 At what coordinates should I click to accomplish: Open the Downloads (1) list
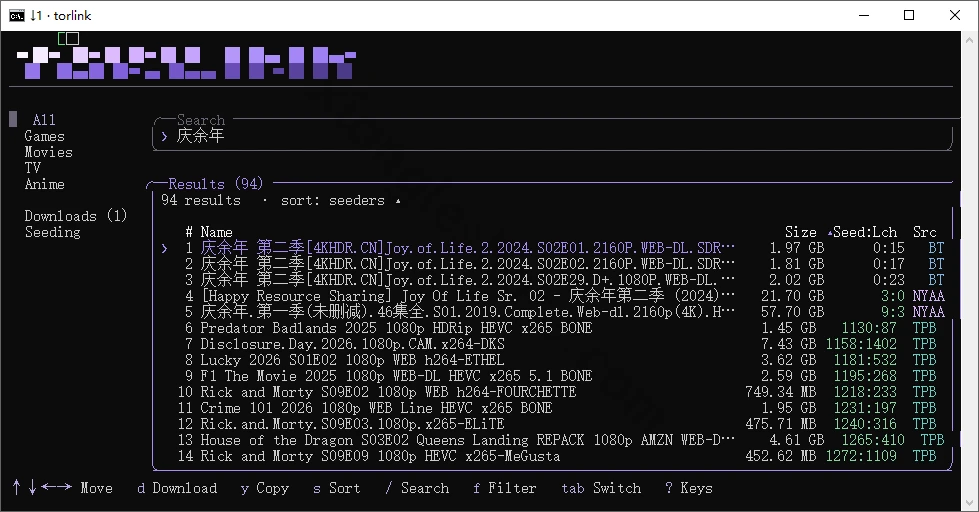click(76, 215)
